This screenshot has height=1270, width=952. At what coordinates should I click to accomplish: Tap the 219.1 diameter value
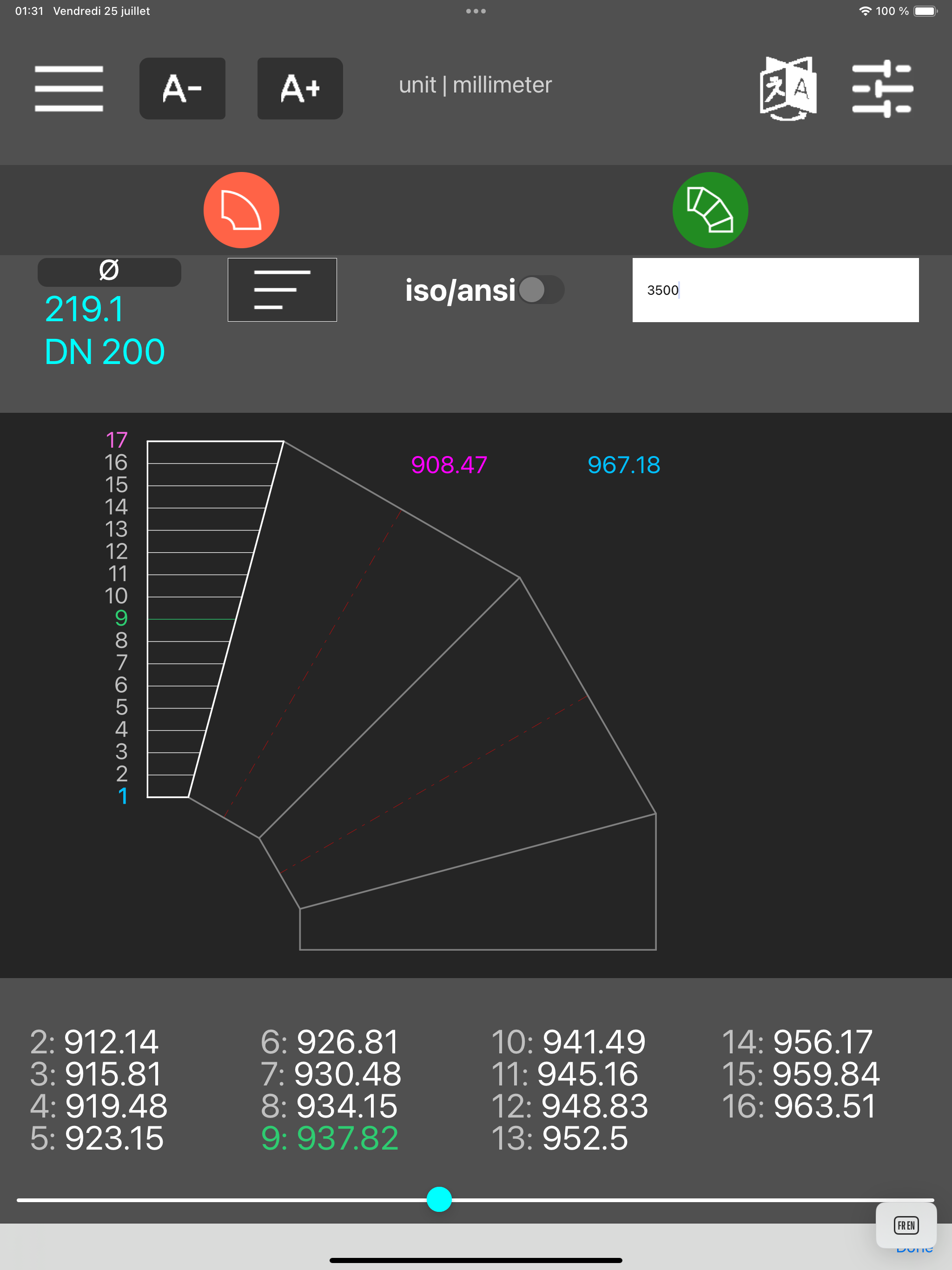(84, 309)
